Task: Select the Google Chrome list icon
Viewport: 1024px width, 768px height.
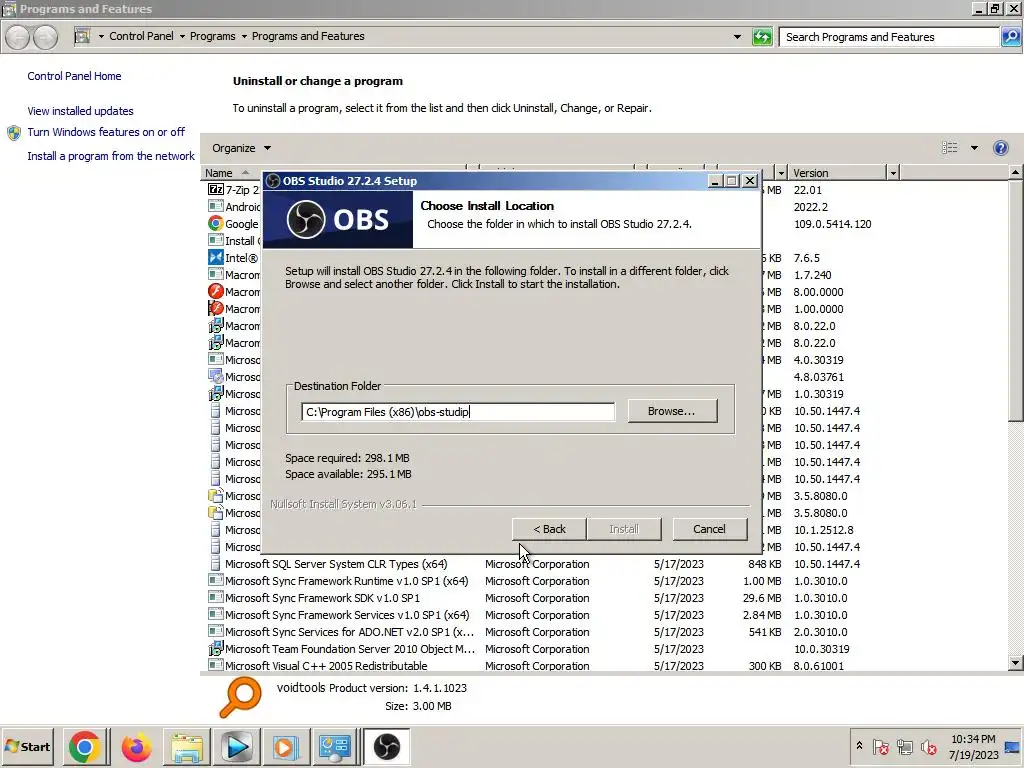Action: point(216,223)
